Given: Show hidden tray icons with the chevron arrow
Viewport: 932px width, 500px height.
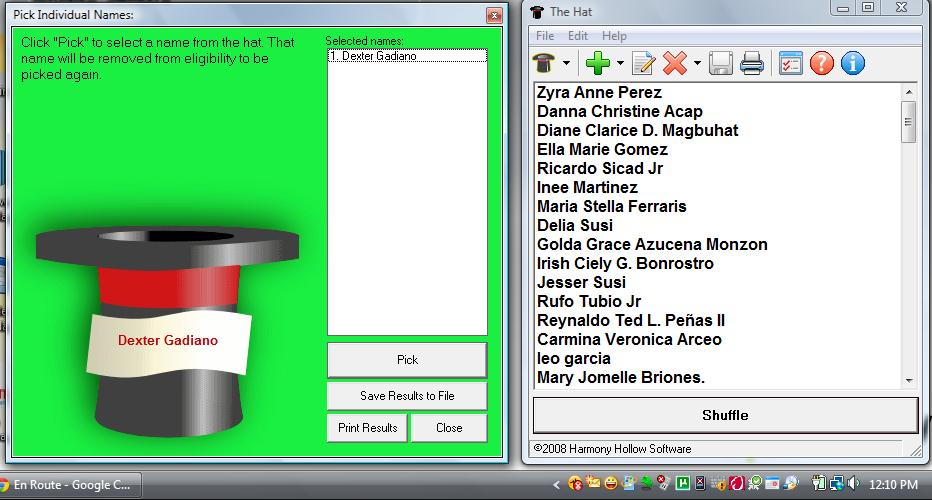Looking at the screenshot, I should coord(556,485).
